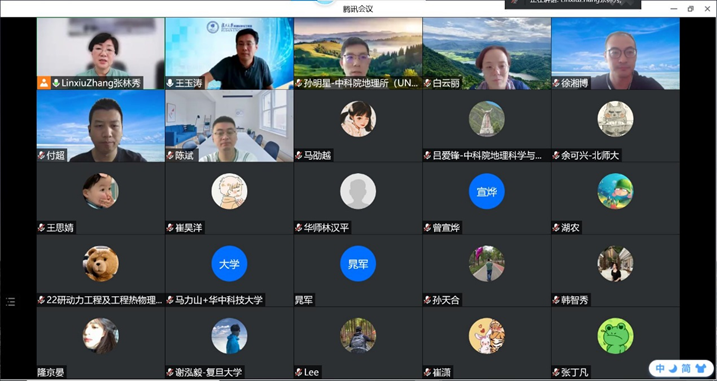This screenshot has height=381, width=717.
Task: Click the speaking notification banner at top
Action: pyautogui.click(x=573, y=4)
